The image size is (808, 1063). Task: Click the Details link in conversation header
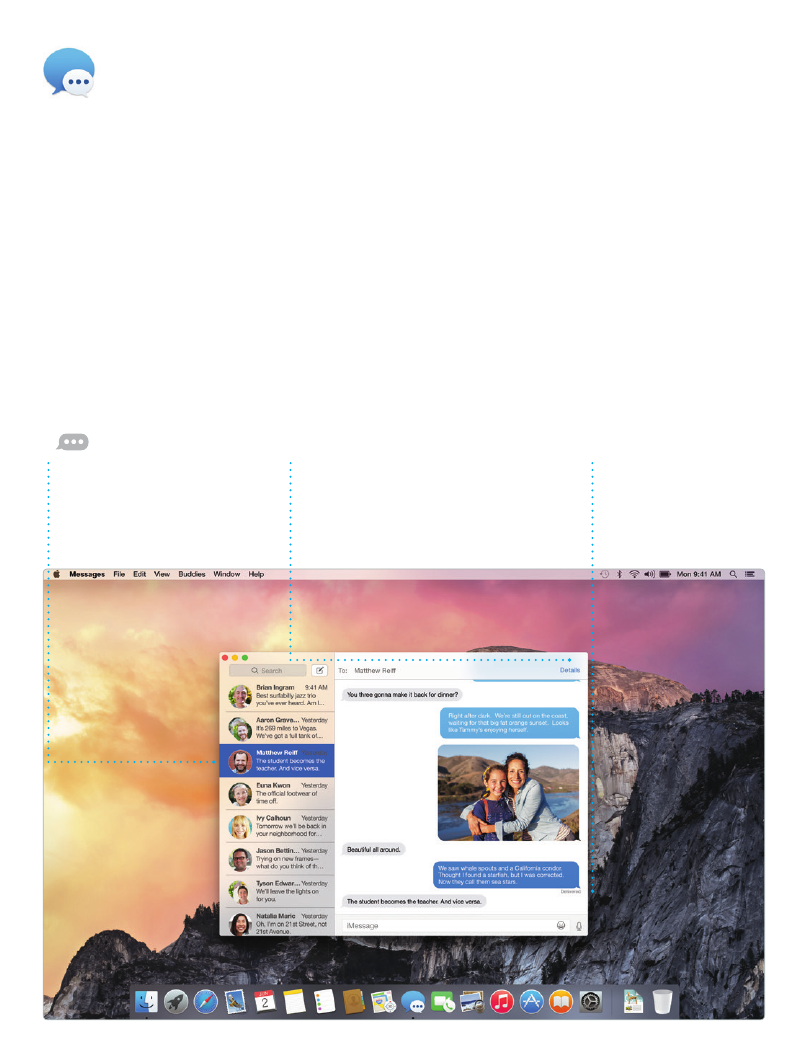569,670
